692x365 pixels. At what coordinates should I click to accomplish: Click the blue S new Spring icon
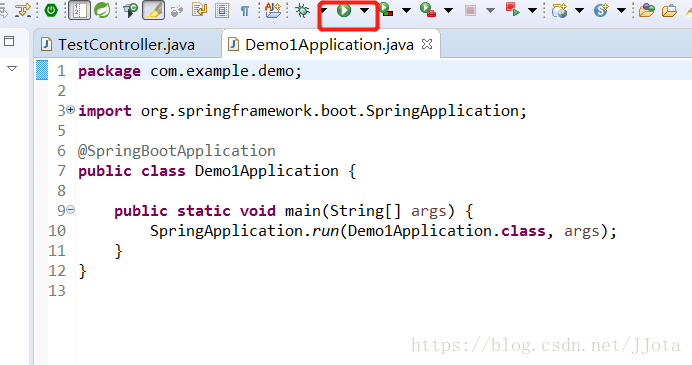pos(601,10)
